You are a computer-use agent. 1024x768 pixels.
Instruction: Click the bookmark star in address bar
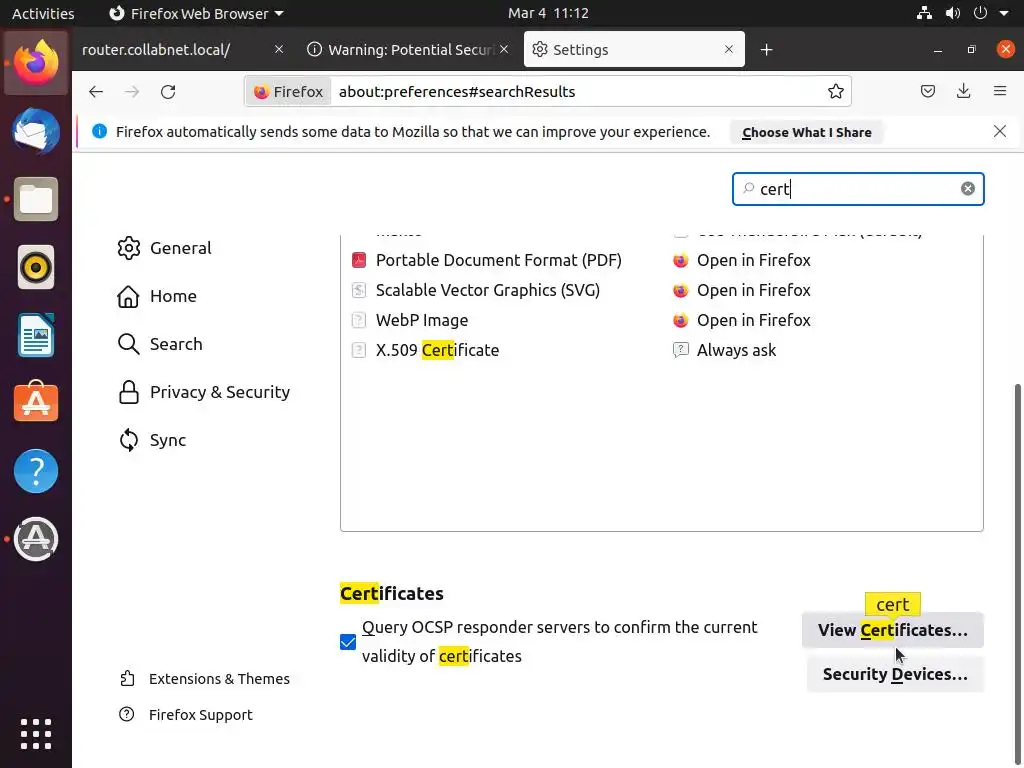click(836, 92)
